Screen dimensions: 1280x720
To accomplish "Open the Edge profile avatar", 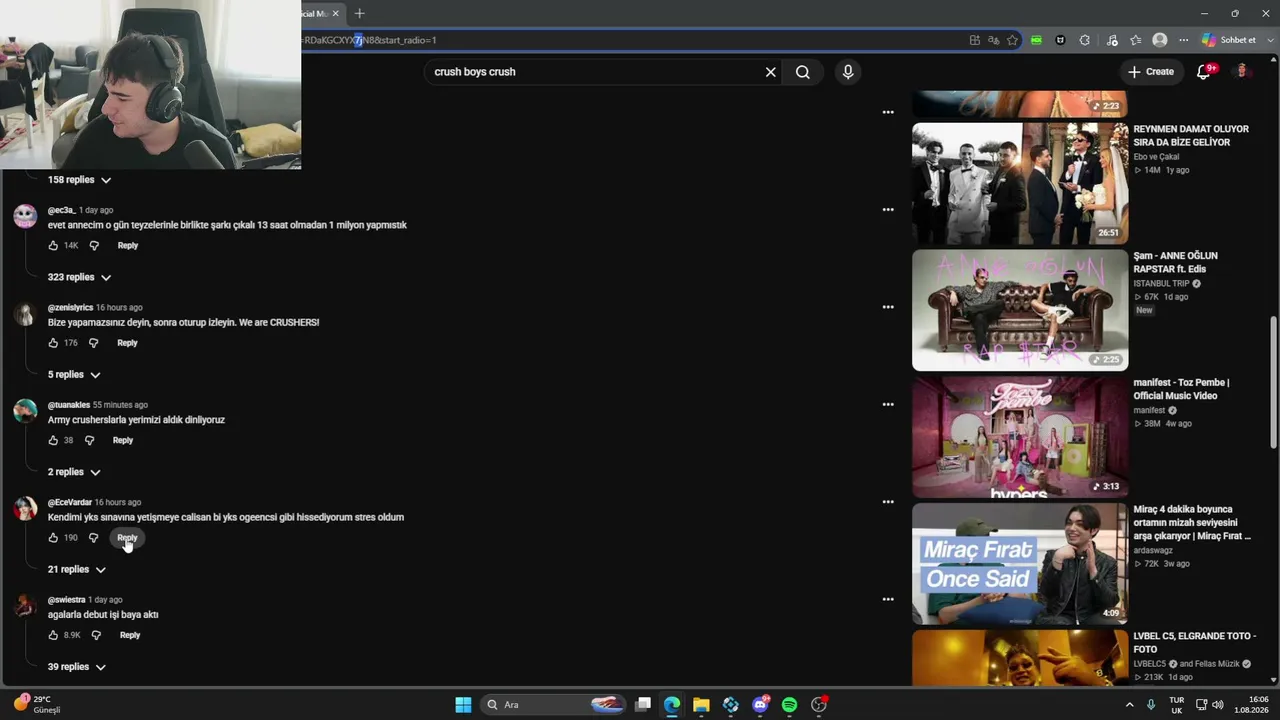I will [x=1160, y=40].
